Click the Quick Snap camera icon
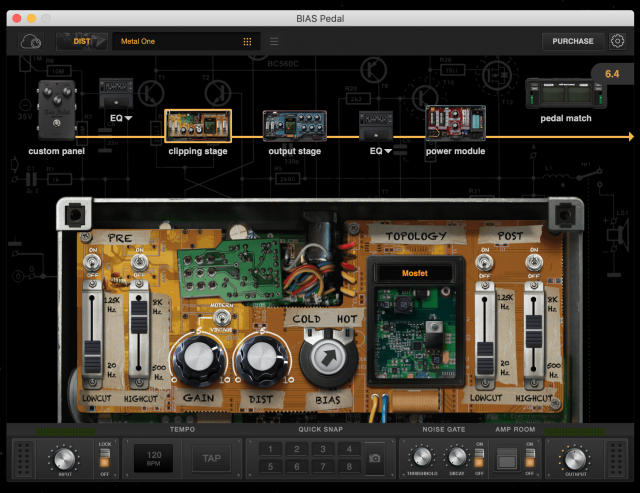The image size is (640, 493). (375, 458)
